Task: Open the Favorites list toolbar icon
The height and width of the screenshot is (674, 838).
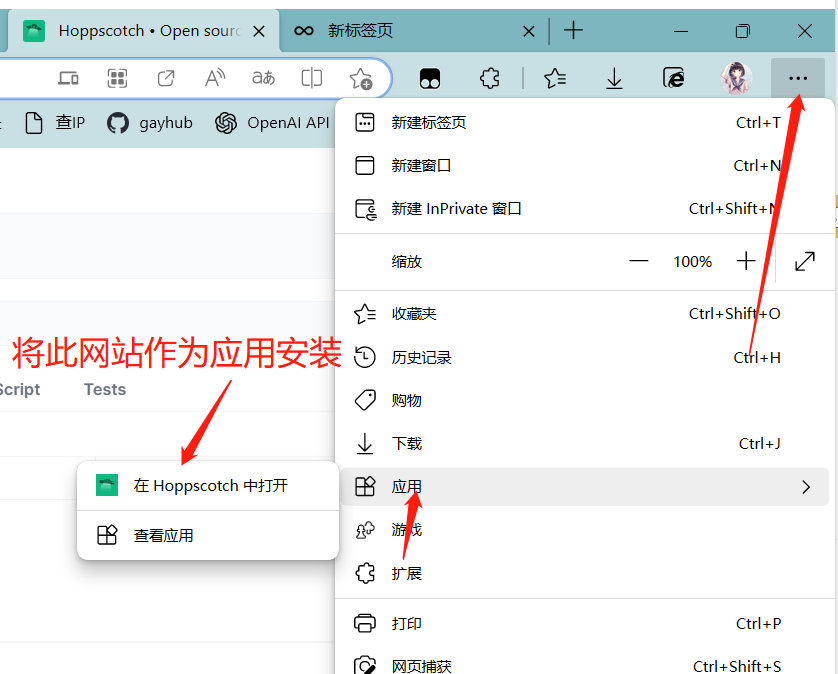Action: [555, 78]
